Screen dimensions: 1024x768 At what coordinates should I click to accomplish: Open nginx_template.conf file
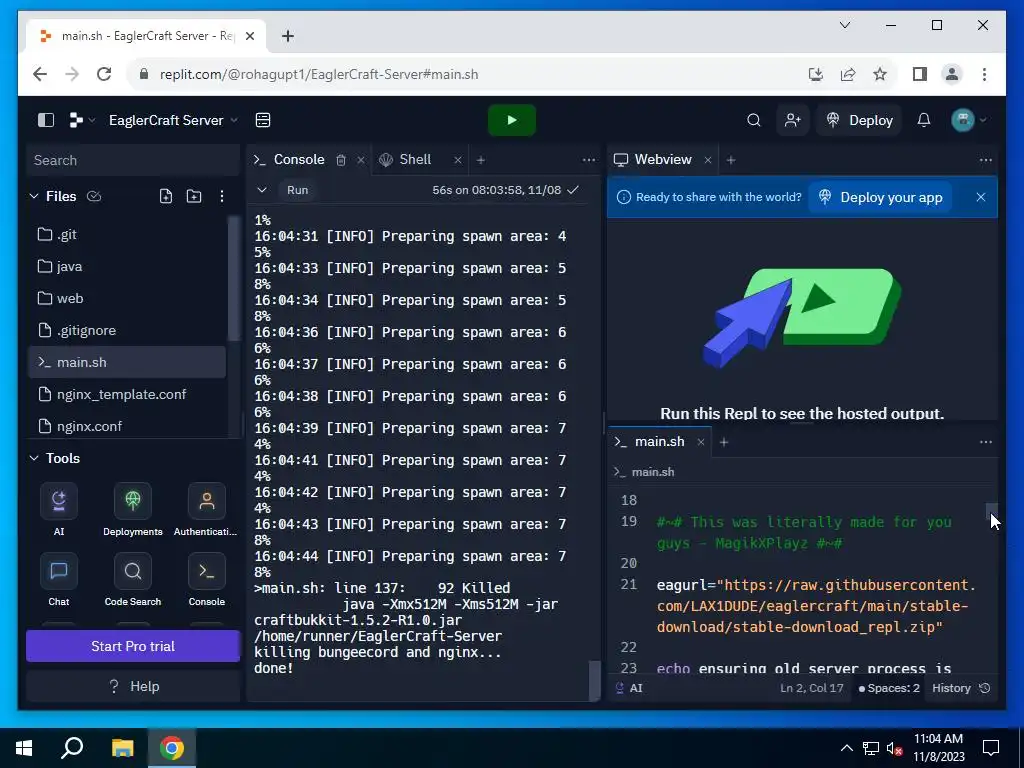coord(127,394)
